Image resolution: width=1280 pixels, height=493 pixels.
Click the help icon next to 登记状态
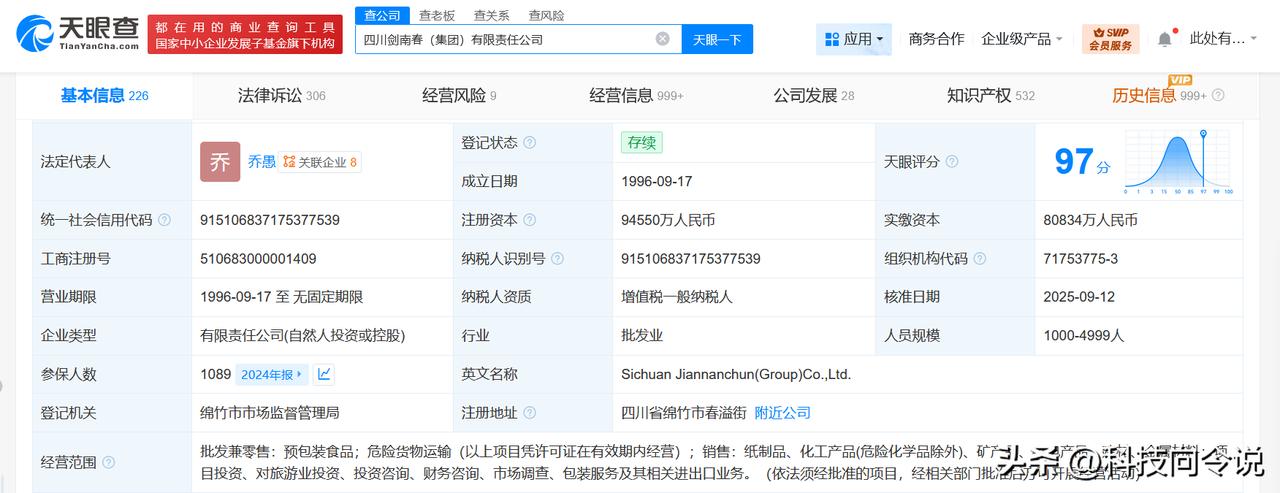(x=529, y=143)
